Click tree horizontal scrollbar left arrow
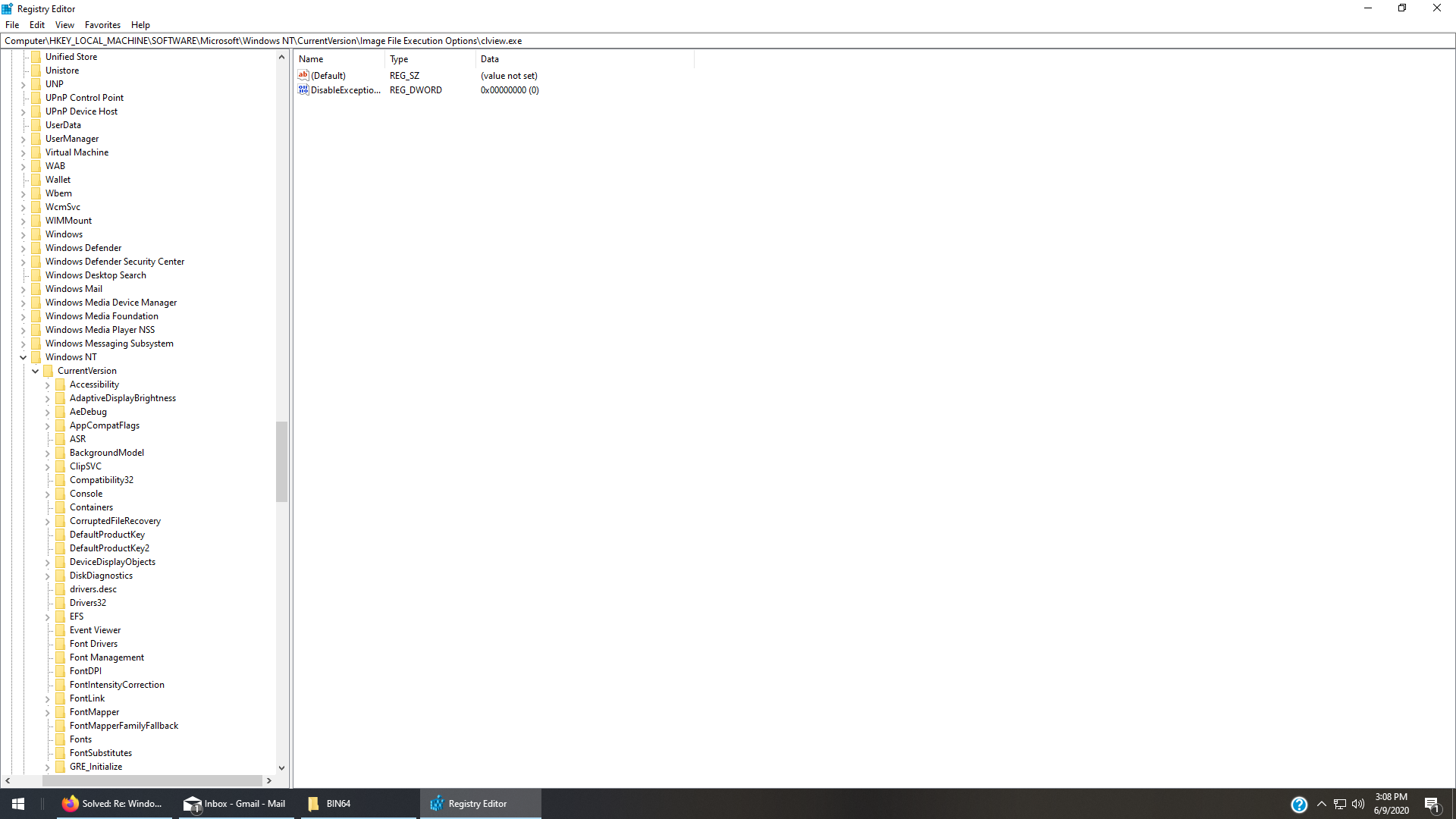This screenshot has height=819, width=1456. tap(8, 780)
